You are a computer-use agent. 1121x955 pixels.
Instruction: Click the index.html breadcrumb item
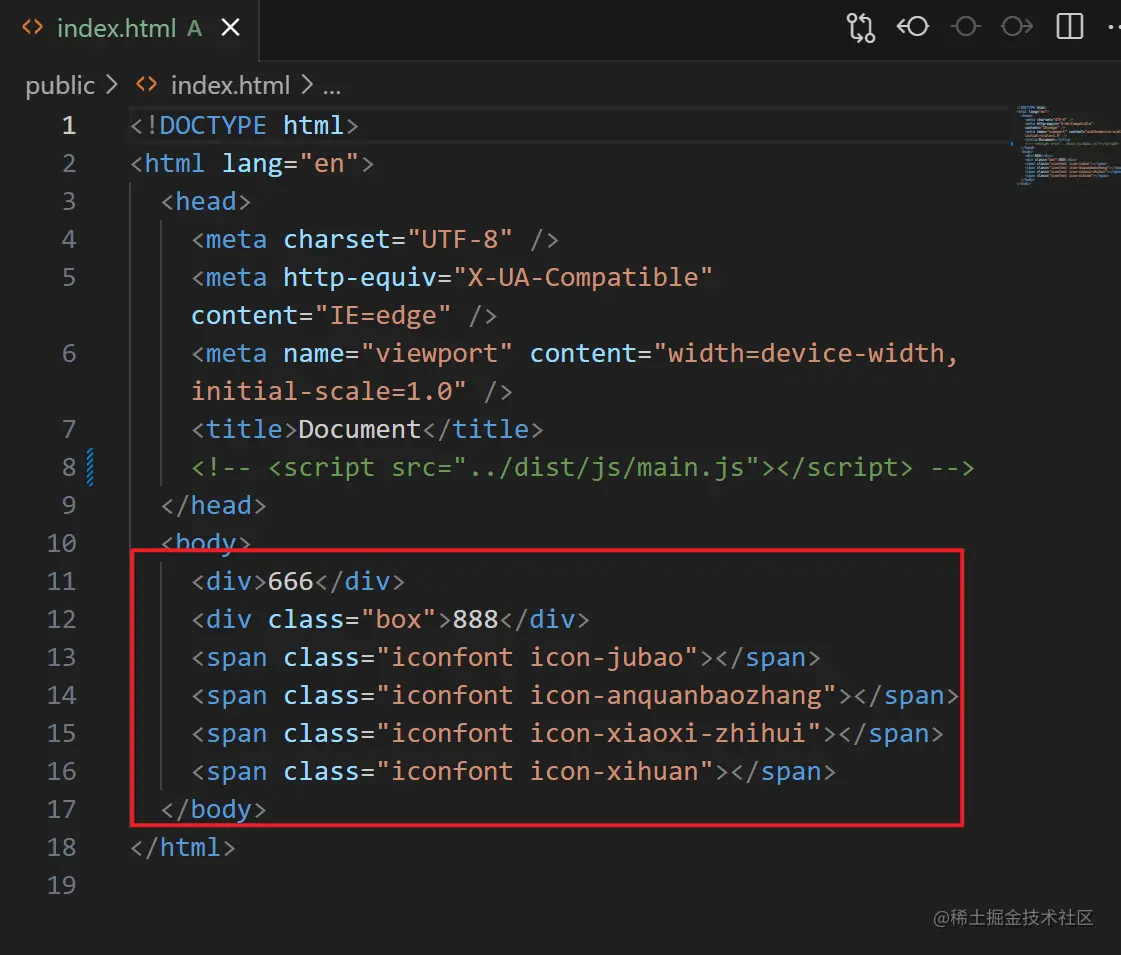click(x=230, y=85)
